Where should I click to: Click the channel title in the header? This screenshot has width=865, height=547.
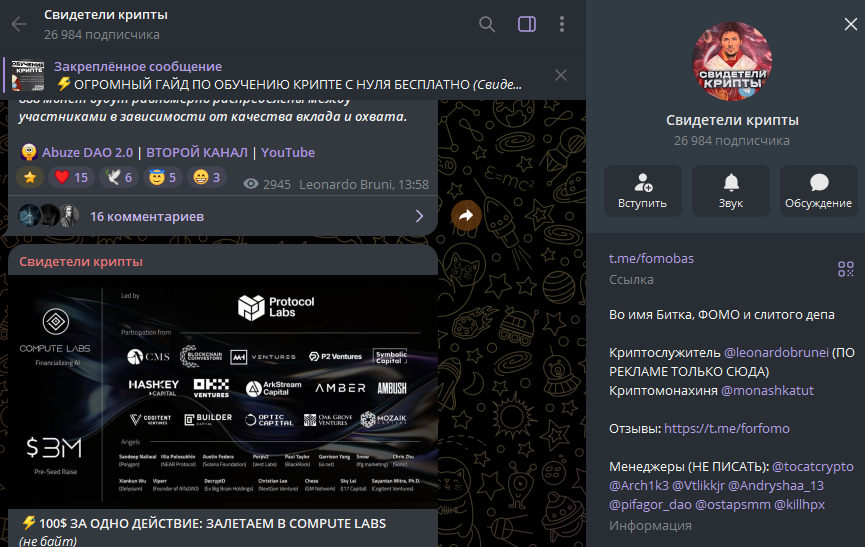[x=106, y=15]
